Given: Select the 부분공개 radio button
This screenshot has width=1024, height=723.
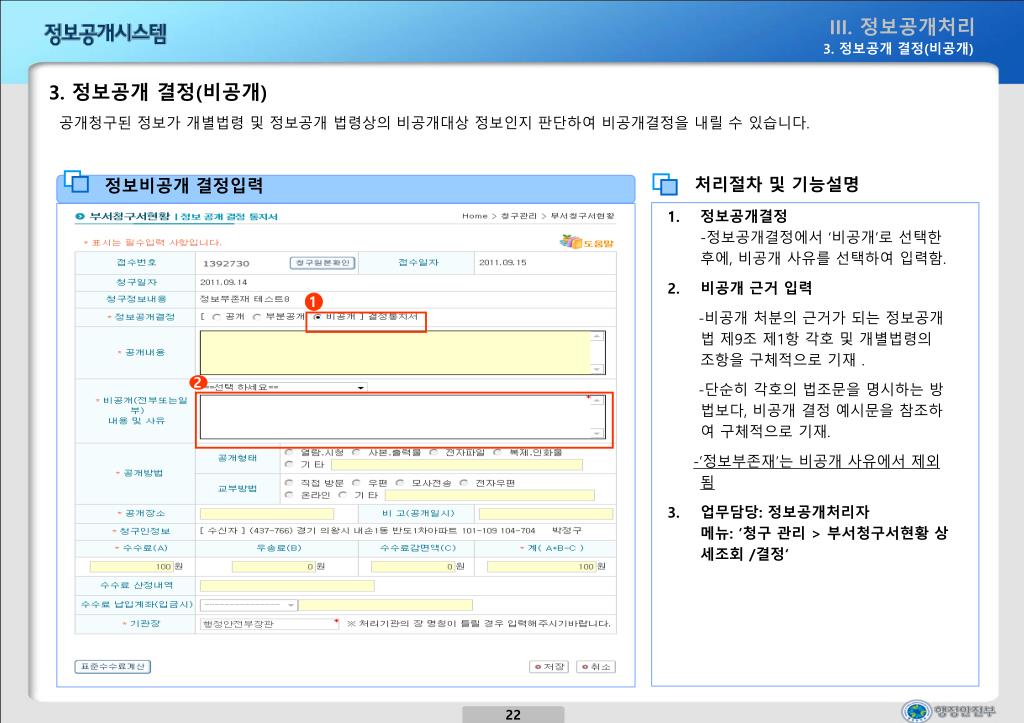Looking at the screenshot, I should click(x=257, y=317).
